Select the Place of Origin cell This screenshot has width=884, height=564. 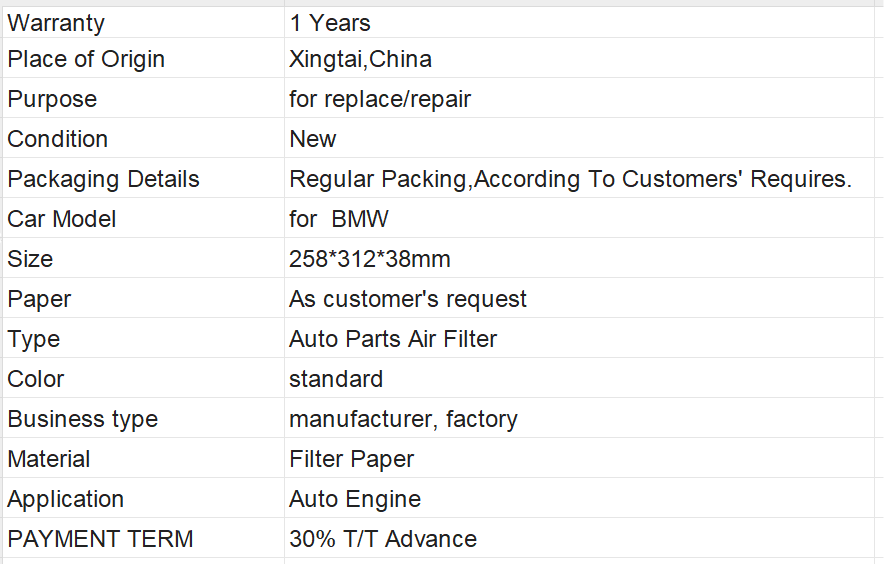[x=143, y=58]
